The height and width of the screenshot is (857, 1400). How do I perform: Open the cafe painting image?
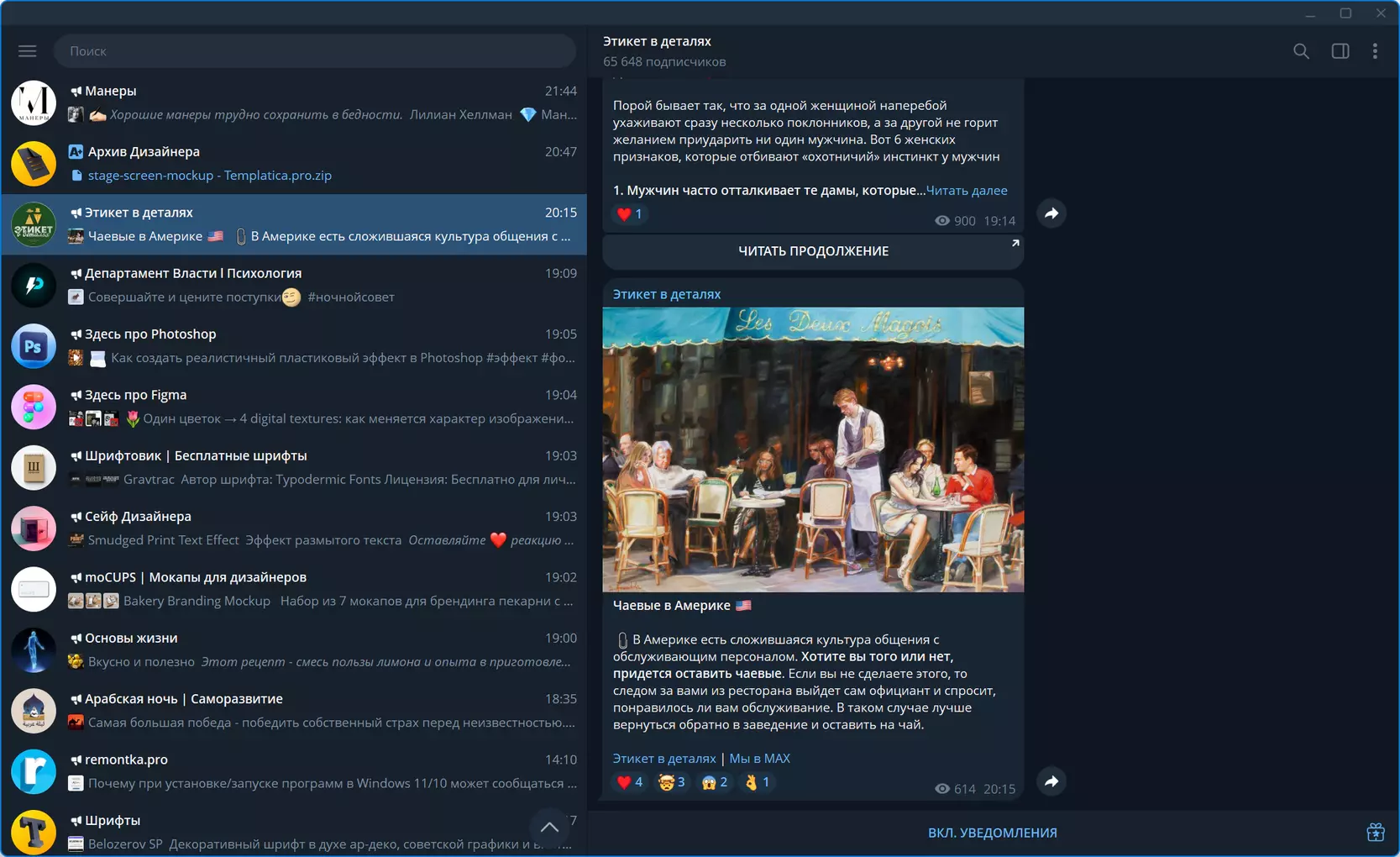click(813, 450)
